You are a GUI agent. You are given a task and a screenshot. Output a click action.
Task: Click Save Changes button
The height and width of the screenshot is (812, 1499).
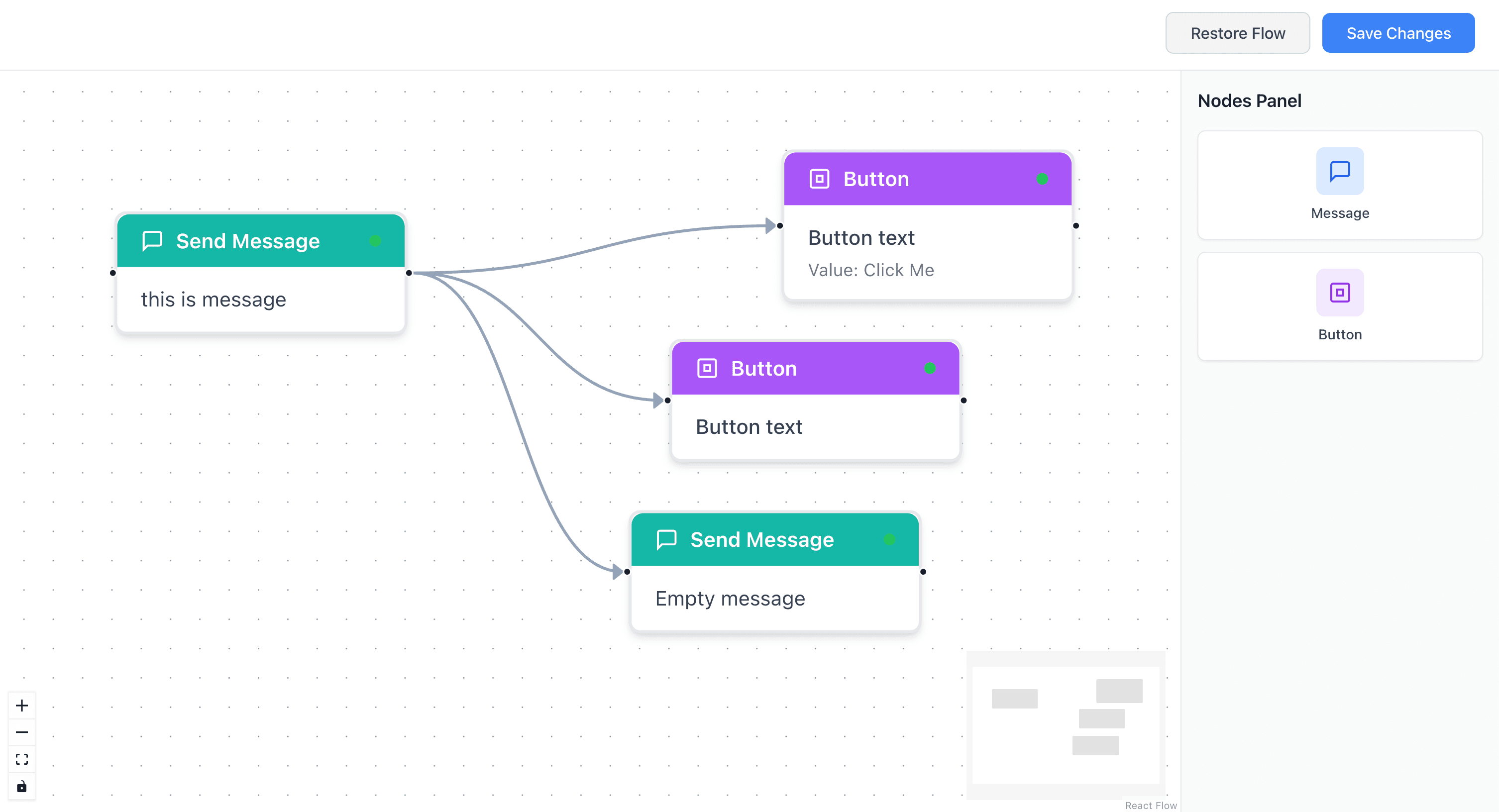1398,33
